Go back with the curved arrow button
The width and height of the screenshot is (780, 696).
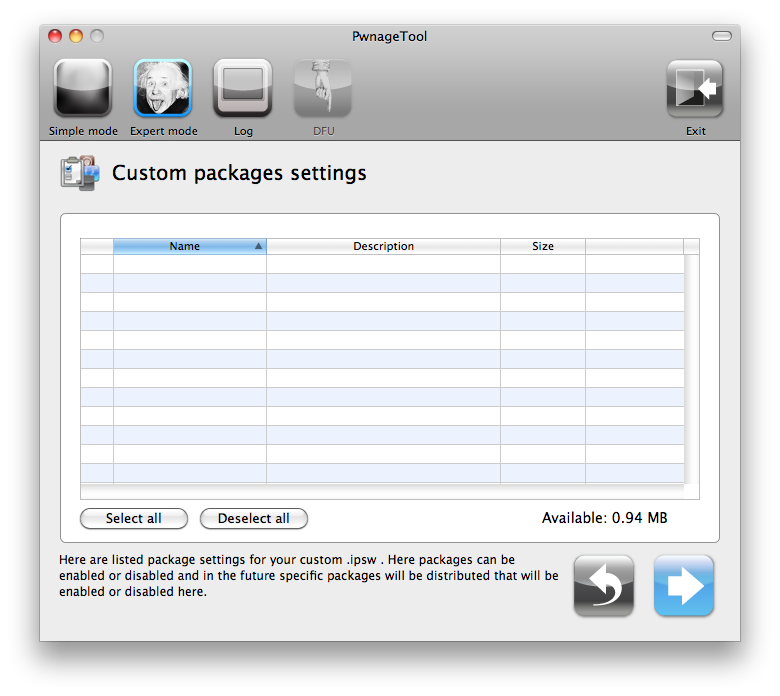coord(603,586)
